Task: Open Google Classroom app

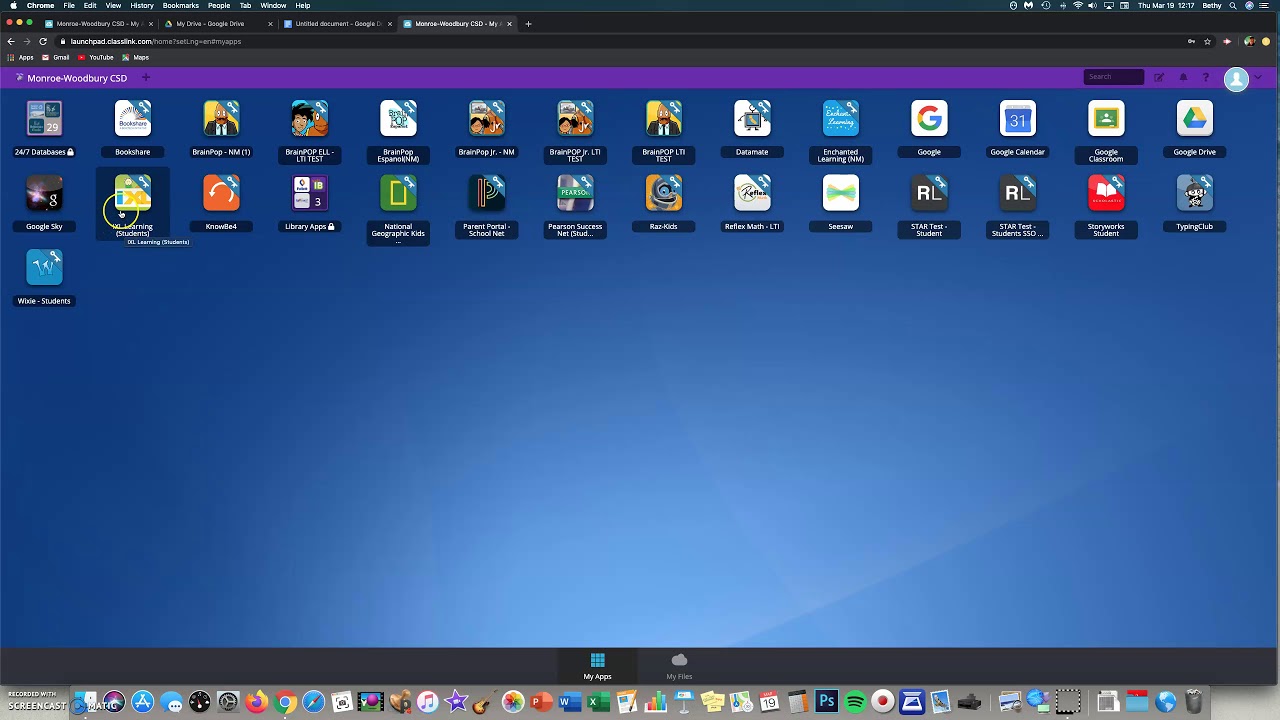Action: click(x=1106, y=119)
